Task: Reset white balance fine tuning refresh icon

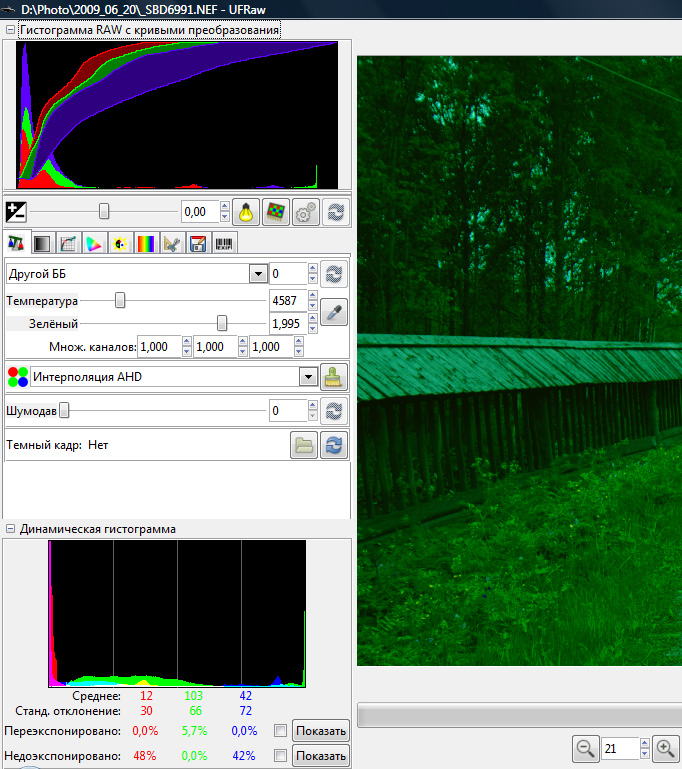Action: click(x=334, y=274)
